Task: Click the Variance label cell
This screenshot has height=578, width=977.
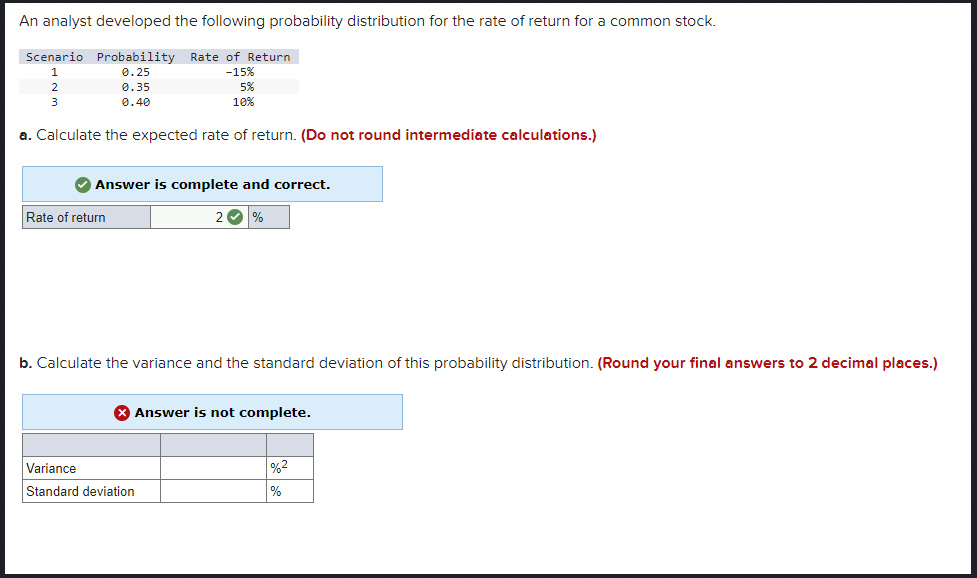Action: click(x=90, y=466)
